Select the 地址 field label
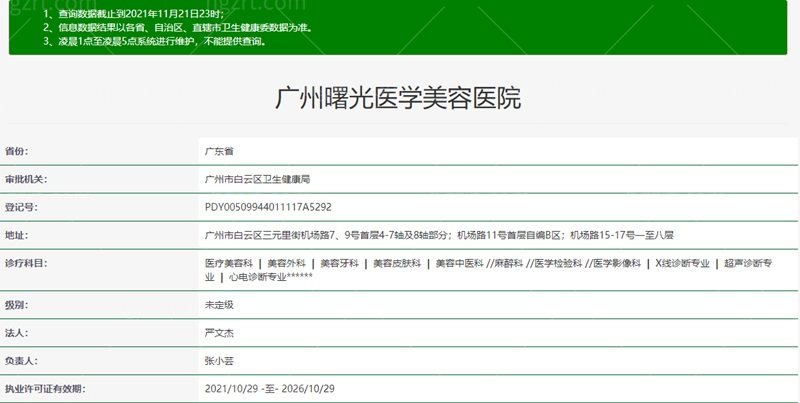Screen dimensions: 800x403 16,236
